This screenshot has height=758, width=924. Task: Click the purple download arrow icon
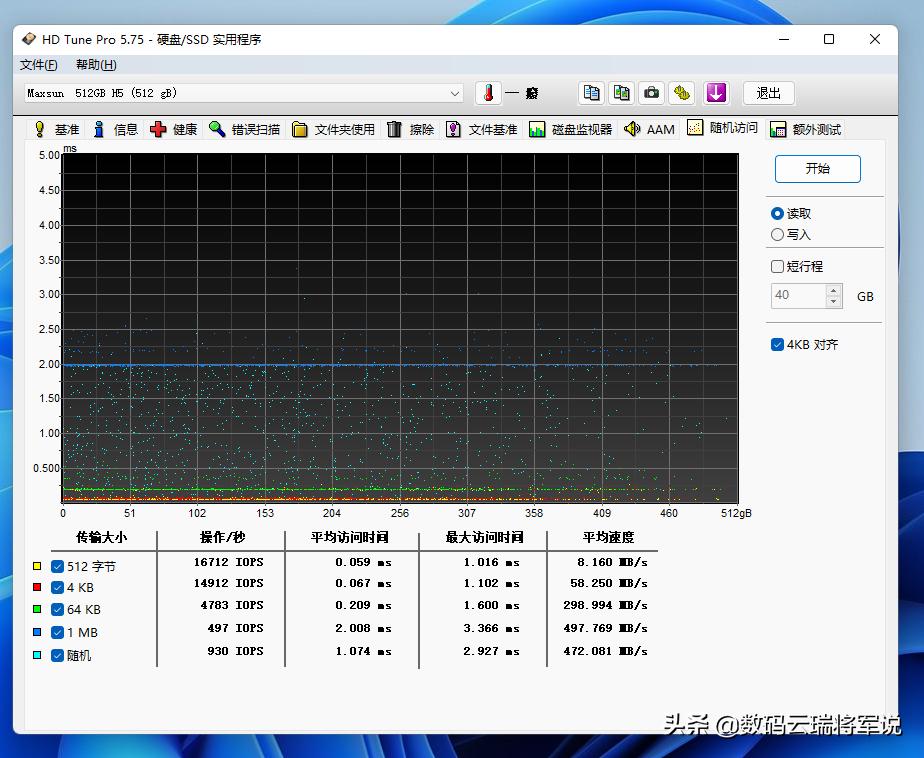[715, 93]
